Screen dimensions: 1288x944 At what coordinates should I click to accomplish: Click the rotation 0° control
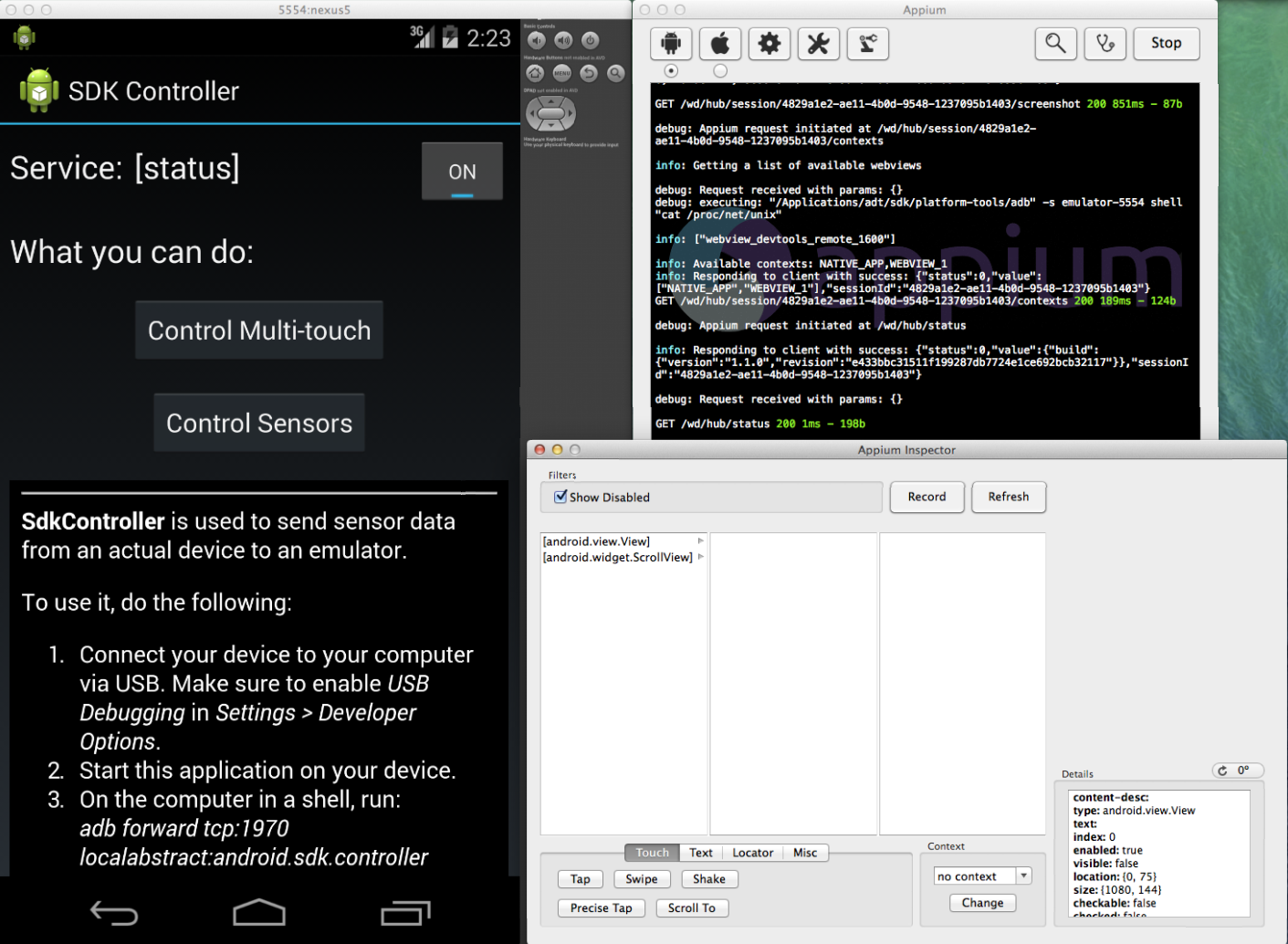coord(1237,771)
